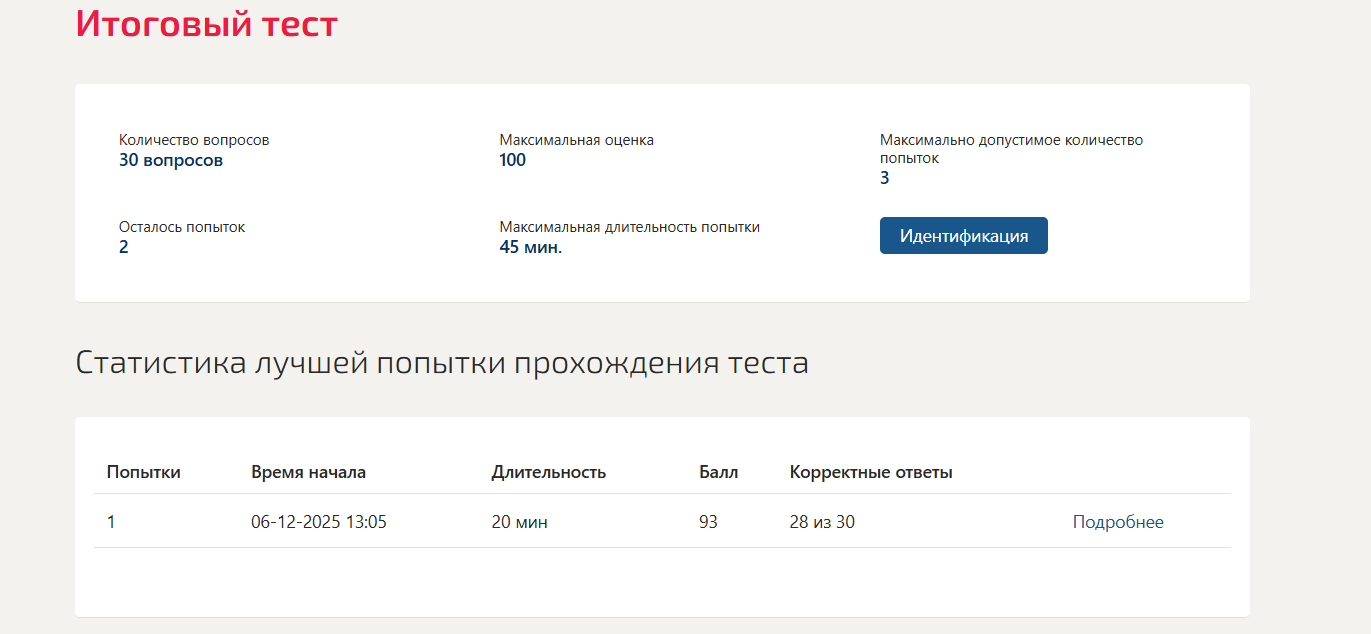Click the '28 из 30' correct answers cell
The height and width of the screenshot is (634, 1371).
822,522
